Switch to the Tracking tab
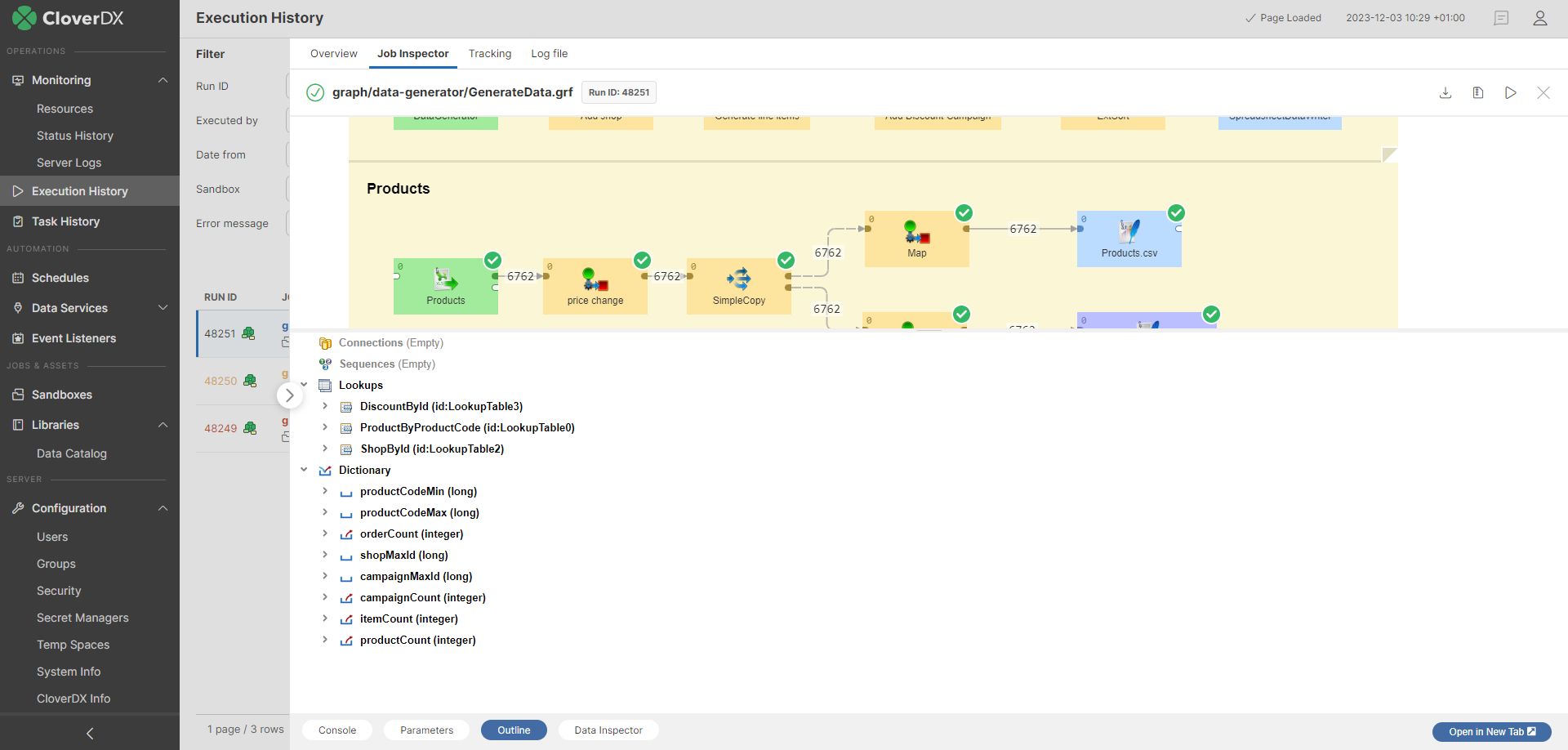Screen dimensions: 1568x750 click(489, 54)
